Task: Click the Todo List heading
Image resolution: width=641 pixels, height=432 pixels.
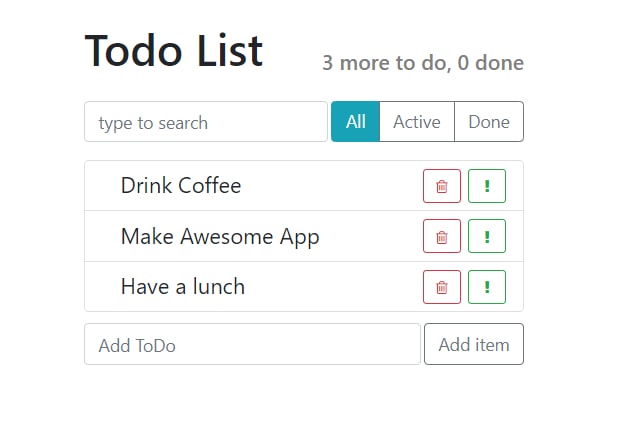Action: [174, 50]
